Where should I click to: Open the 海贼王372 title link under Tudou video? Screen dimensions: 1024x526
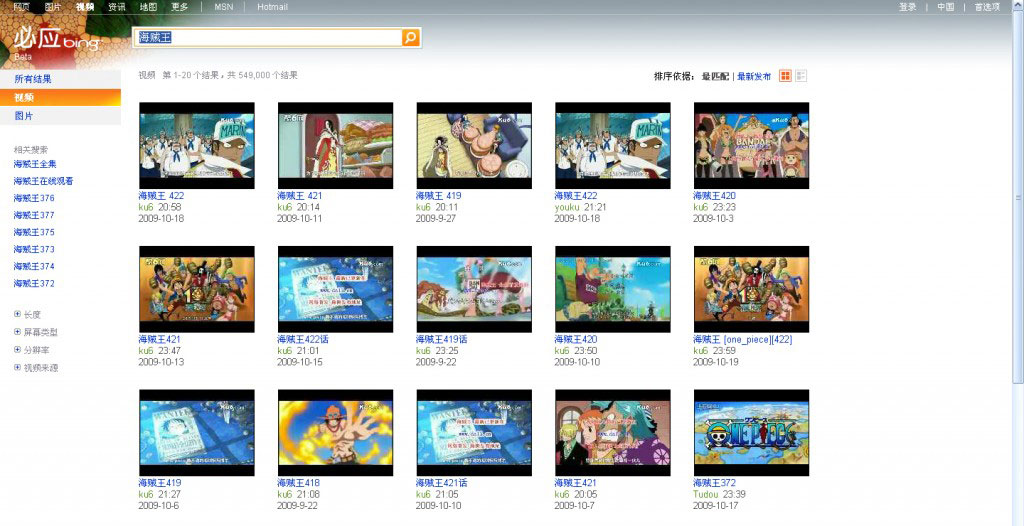714,484
